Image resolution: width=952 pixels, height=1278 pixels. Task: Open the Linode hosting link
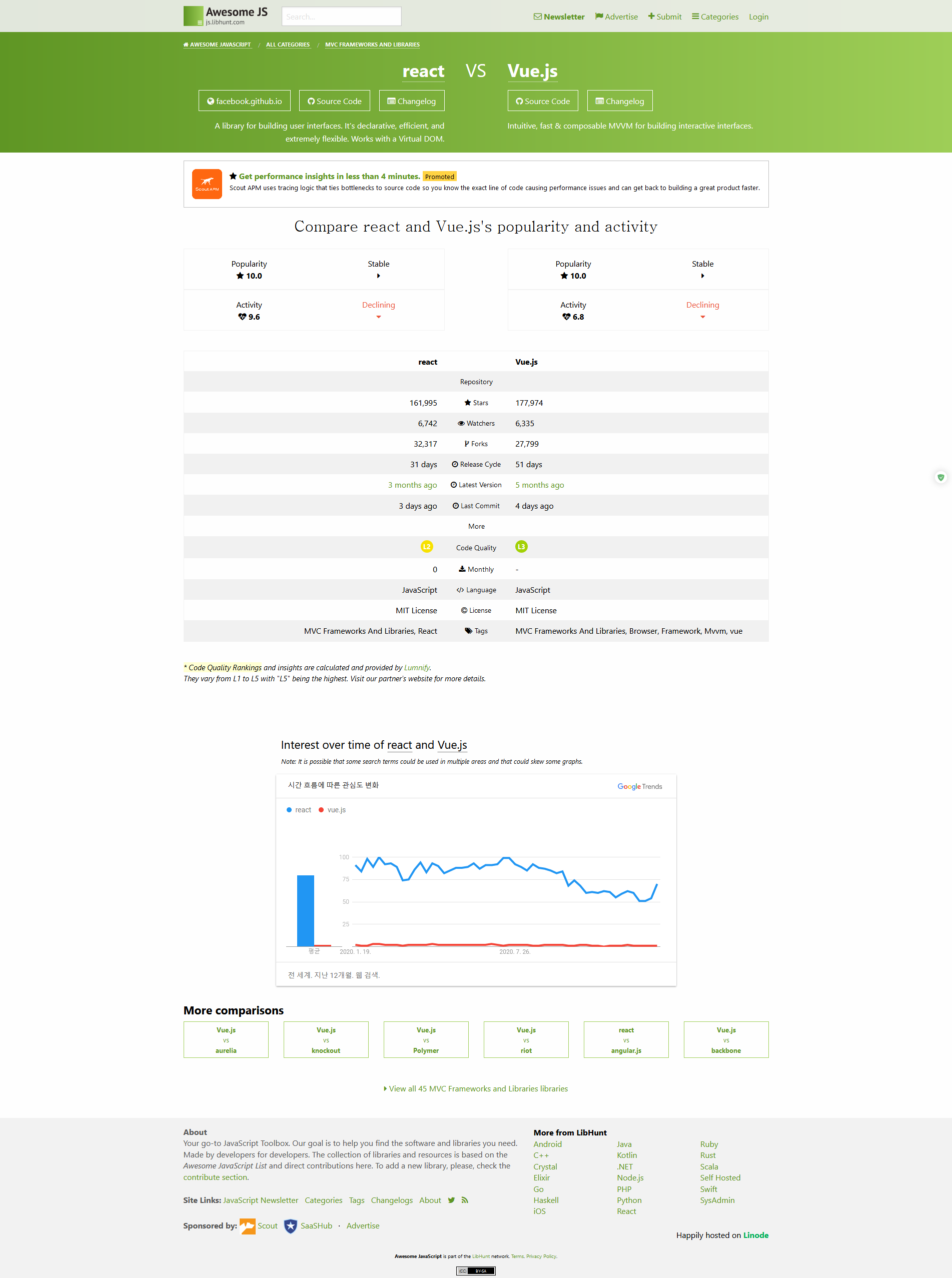(x=755, y=1235)
